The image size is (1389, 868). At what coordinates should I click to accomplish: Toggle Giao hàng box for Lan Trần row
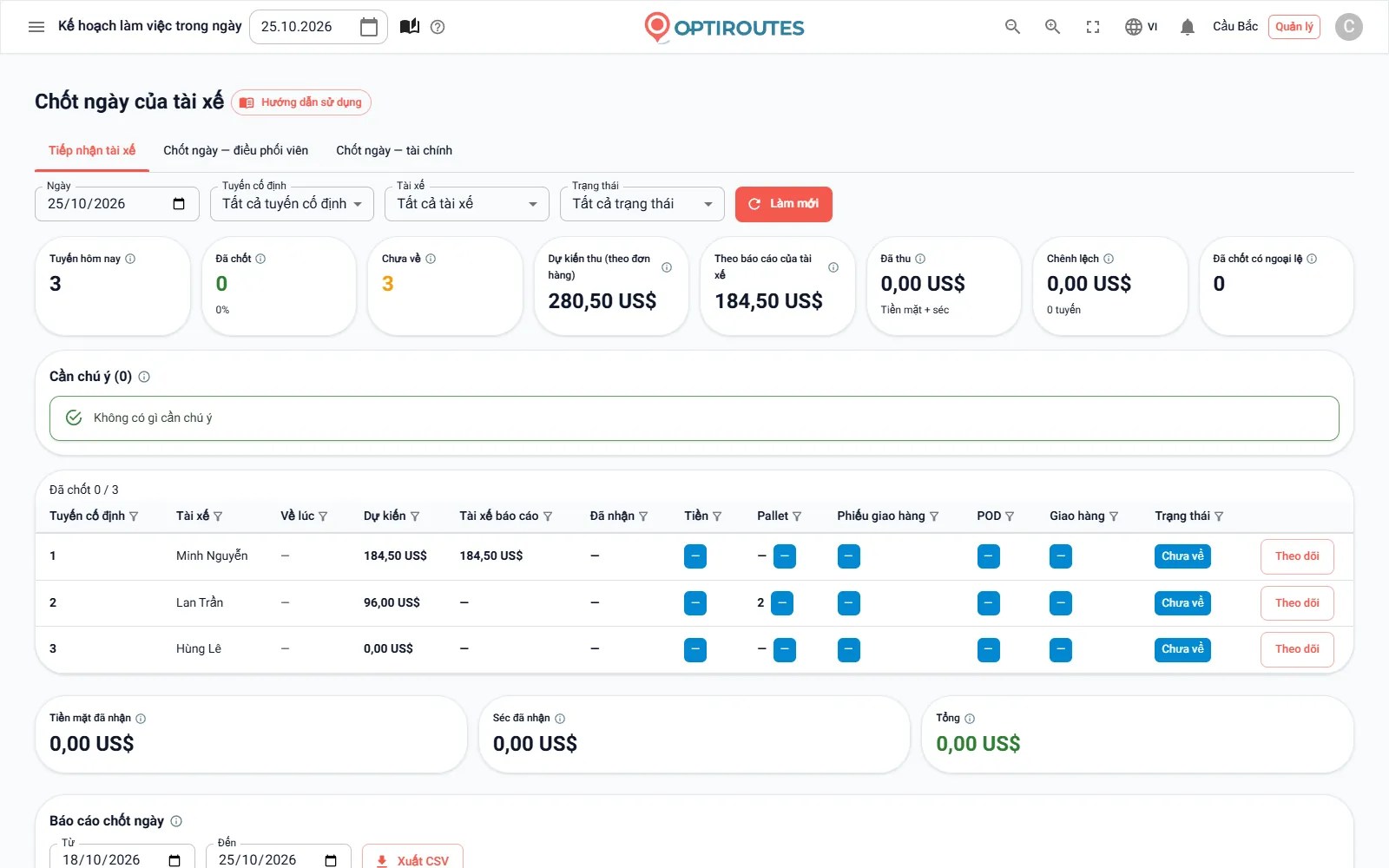click(x=1061, y=603)
